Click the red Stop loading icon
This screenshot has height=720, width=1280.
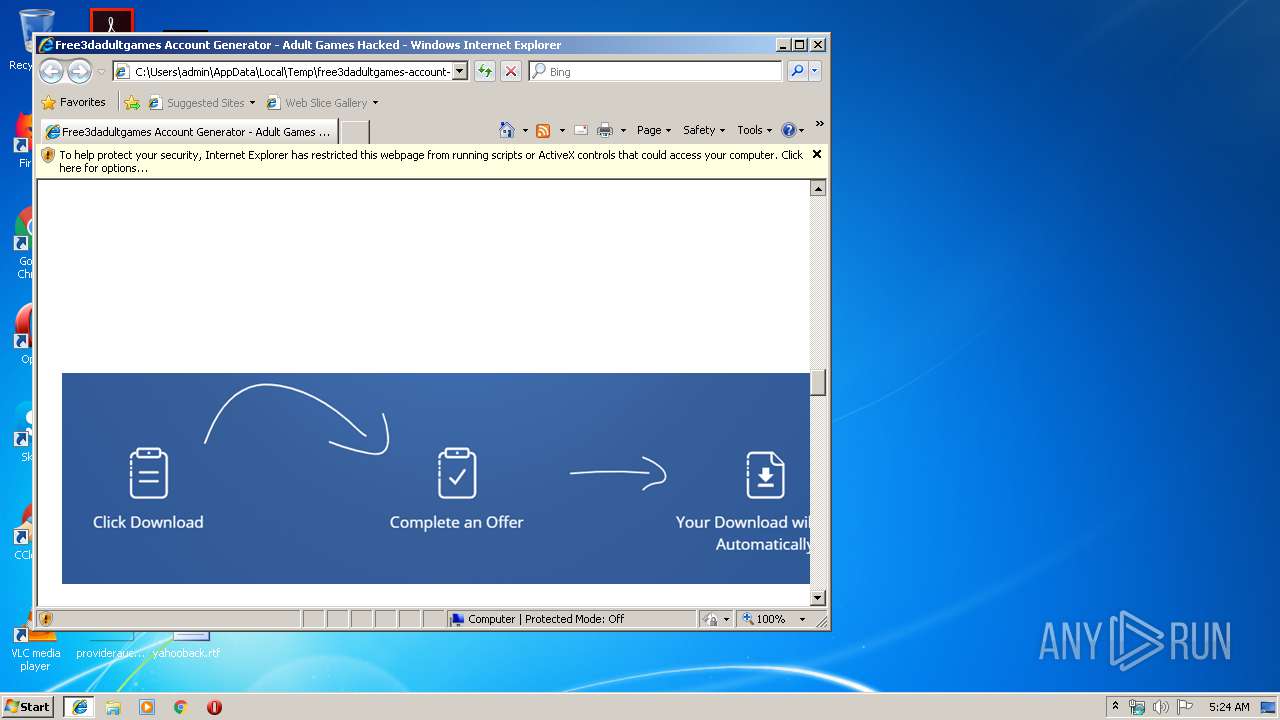511,71
